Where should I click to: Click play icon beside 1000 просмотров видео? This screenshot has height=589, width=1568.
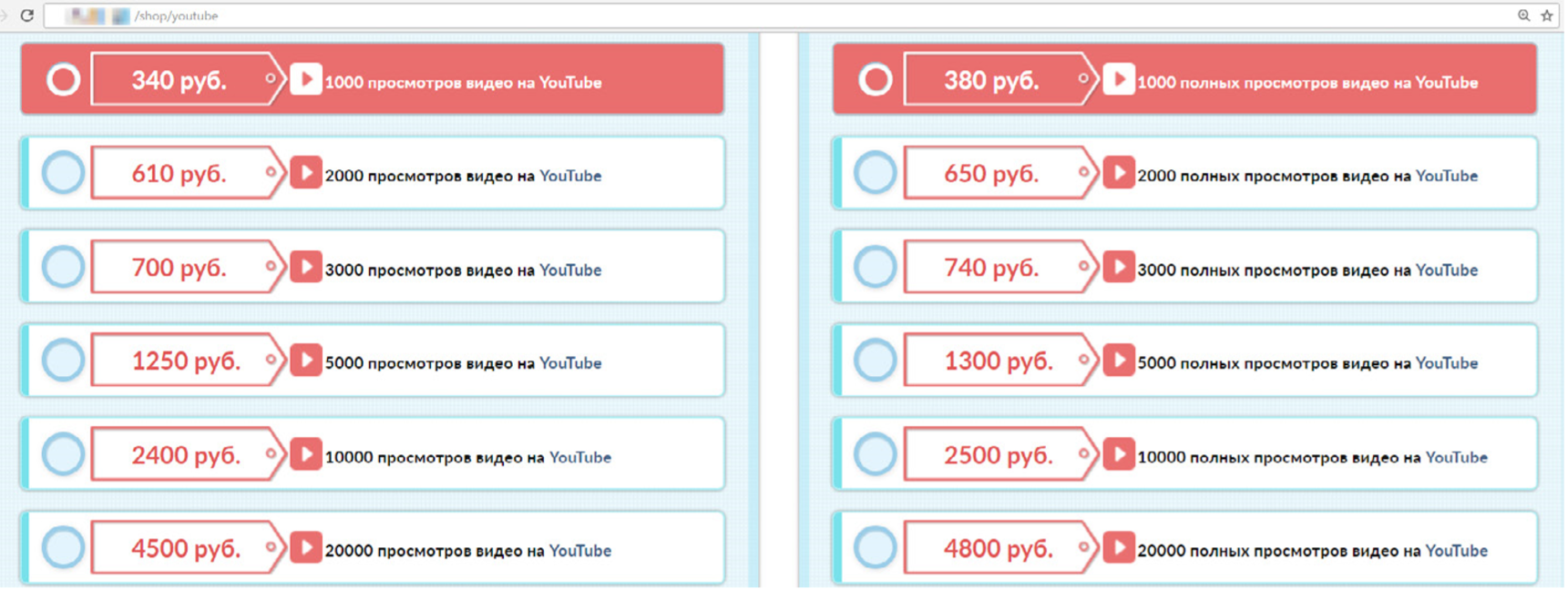tap(306, 80)
